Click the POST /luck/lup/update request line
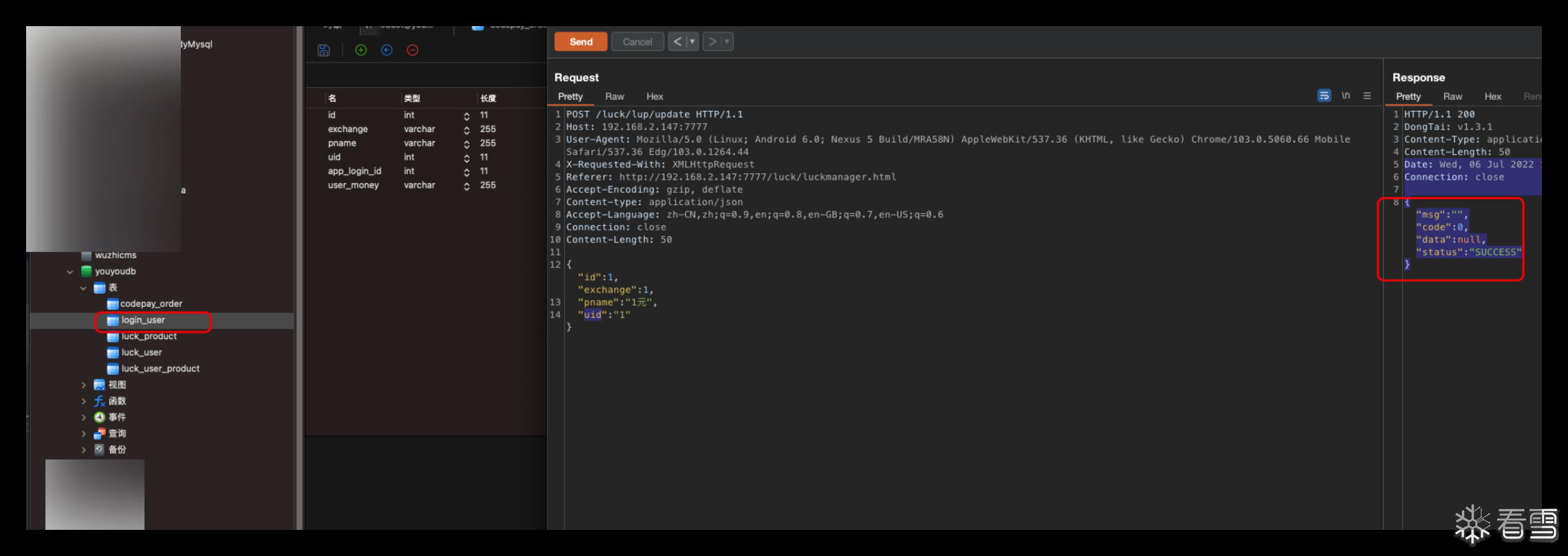Screen dimensions: 1568x556 click(654, 114)
